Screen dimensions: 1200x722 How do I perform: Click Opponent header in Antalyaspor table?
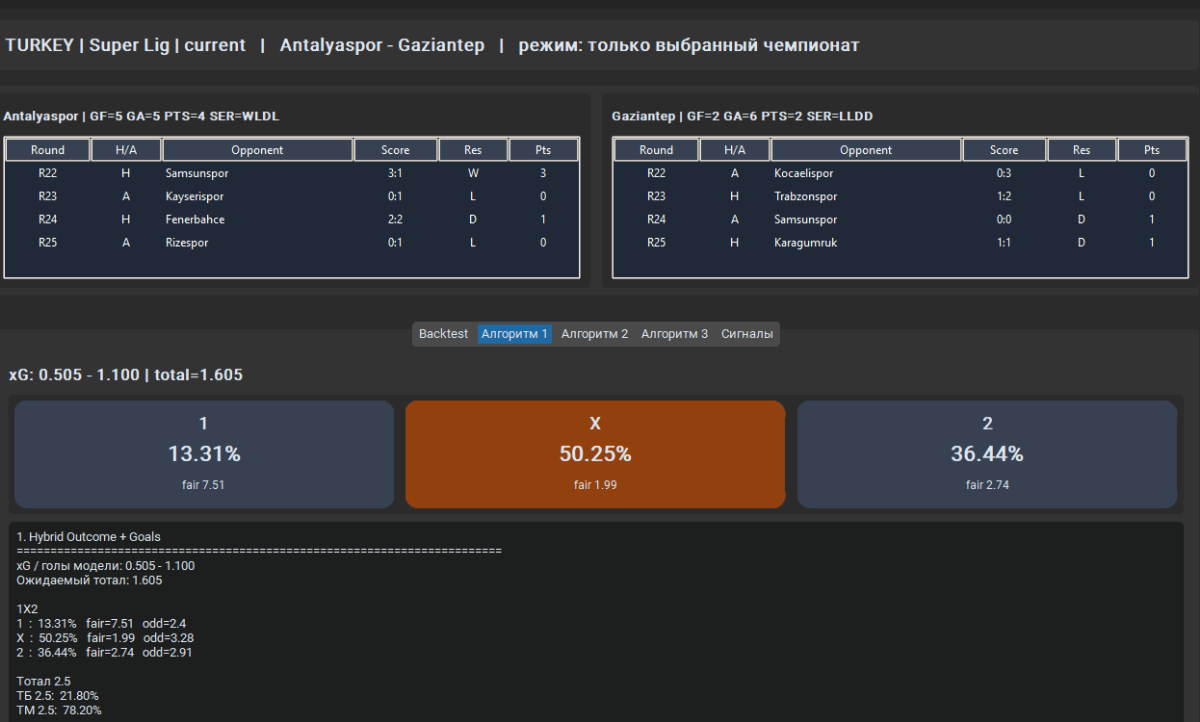(x=257, y=150)
